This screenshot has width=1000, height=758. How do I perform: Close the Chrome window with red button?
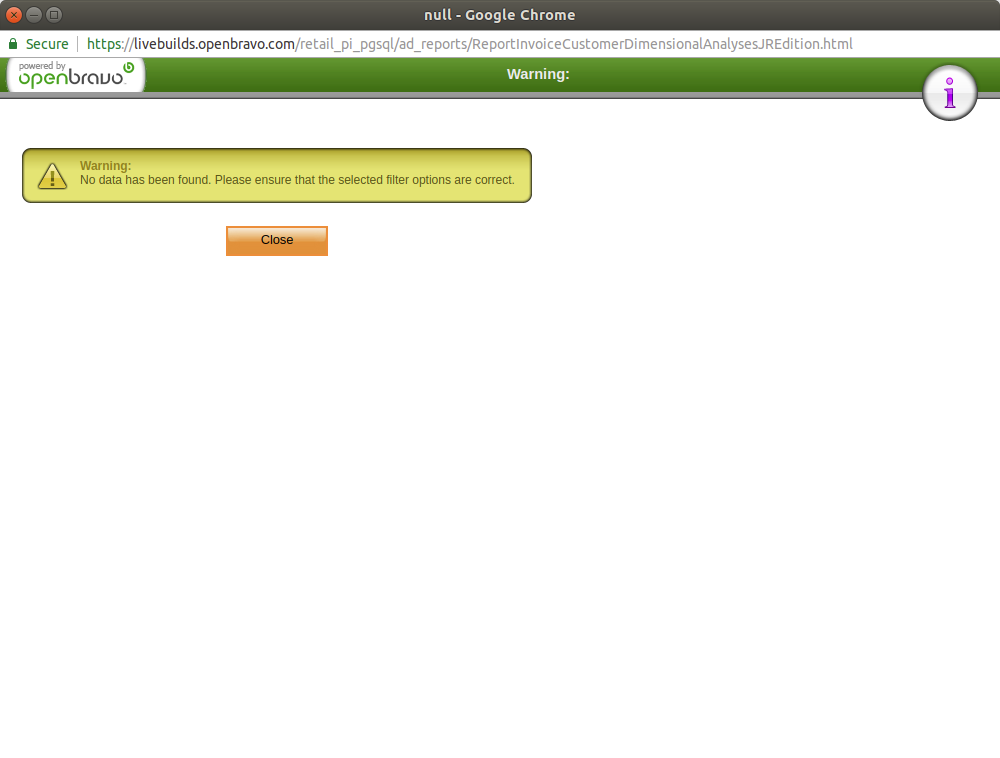14,15
